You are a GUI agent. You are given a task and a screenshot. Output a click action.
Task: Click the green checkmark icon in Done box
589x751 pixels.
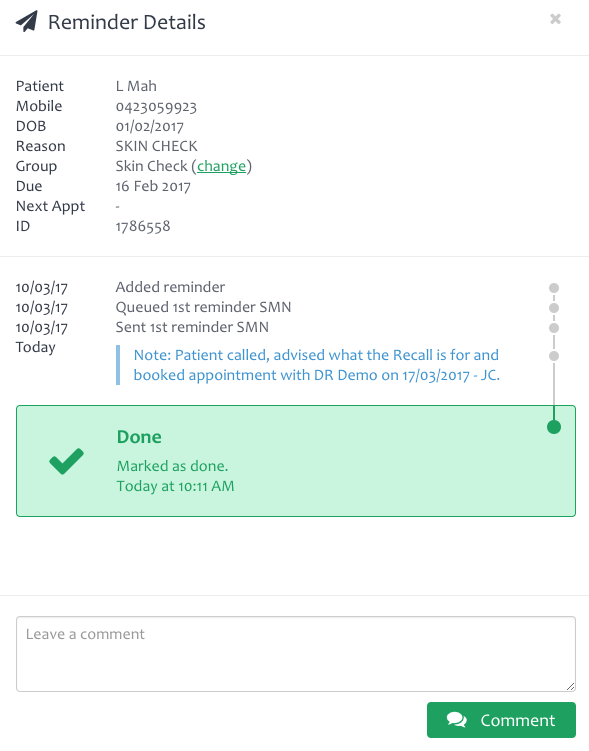pos(67,461)
